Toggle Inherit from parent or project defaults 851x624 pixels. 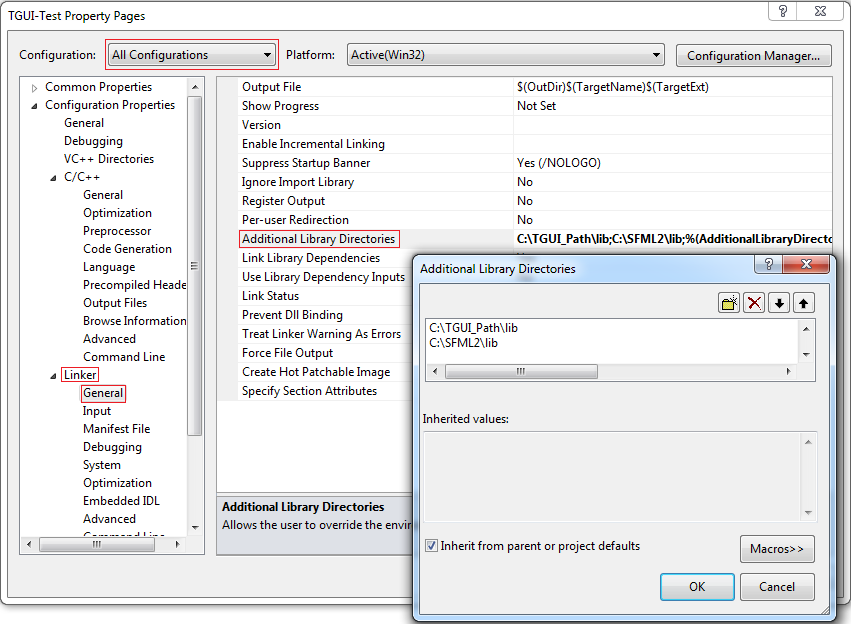point(431,545)
